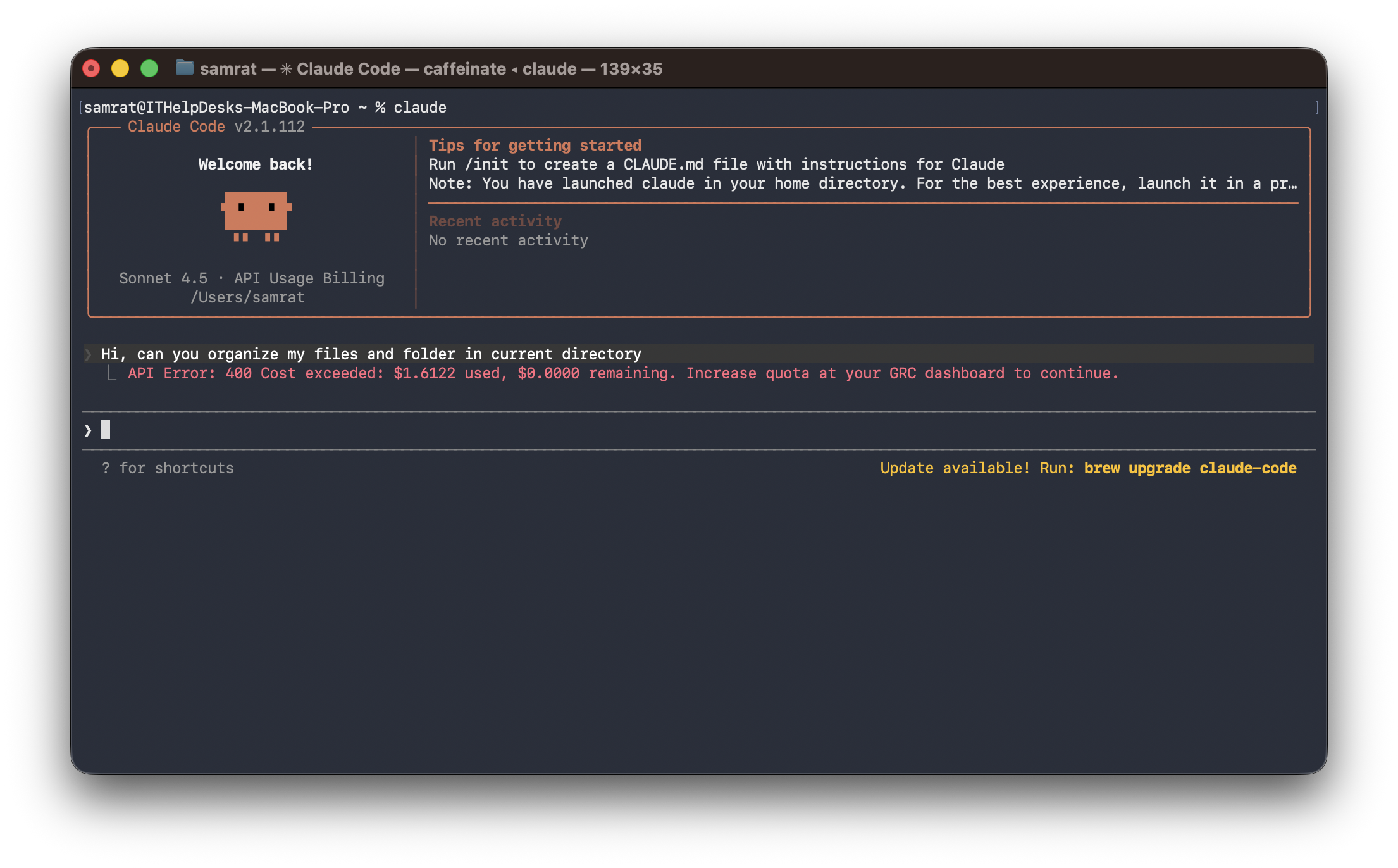This screenshot has height=868, width=1398.
Task: Click the green zoom window button
Action: pyautogui.click(x=149, y=68)
